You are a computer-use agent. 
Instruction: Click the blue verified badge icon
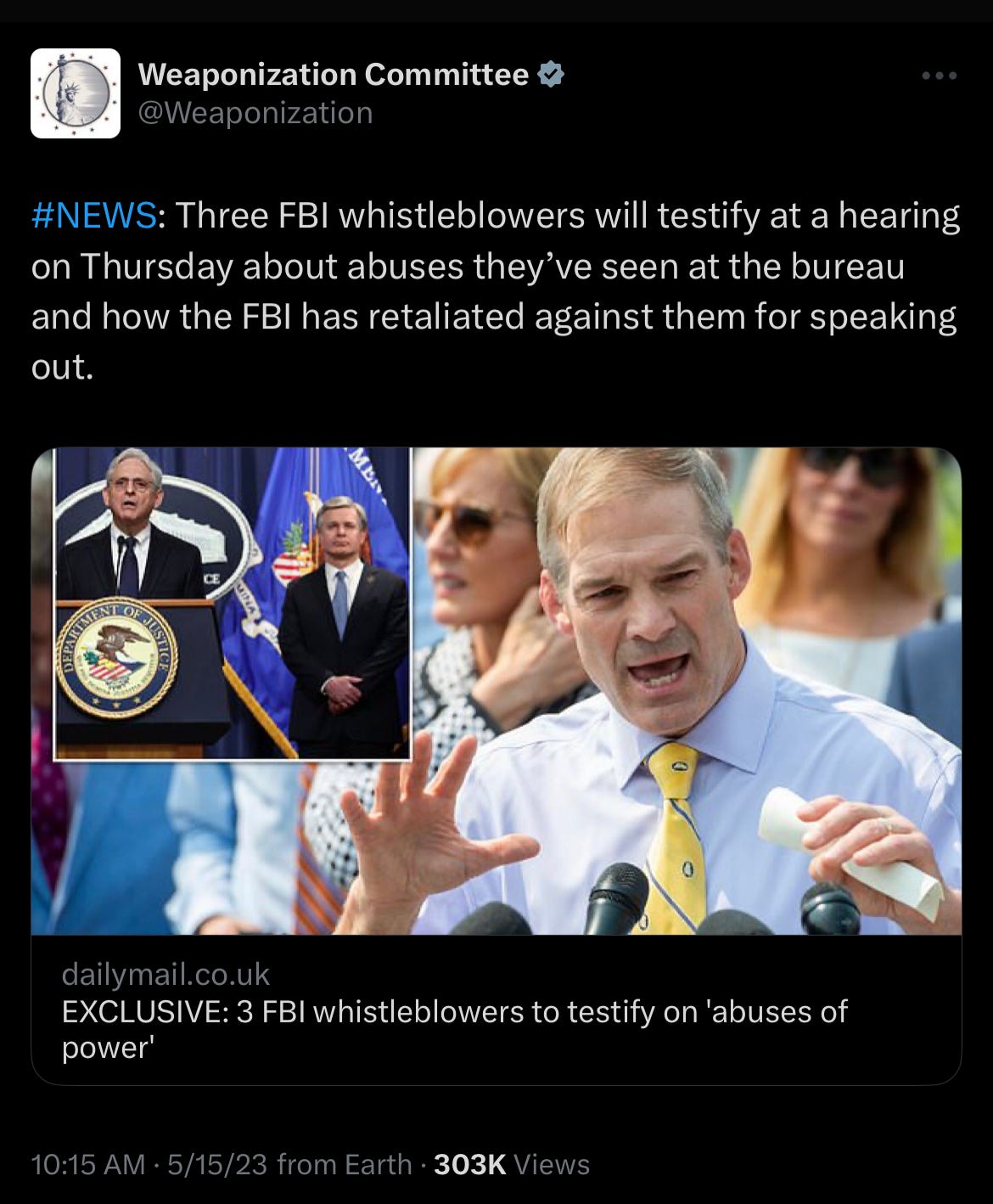[x=552, y=75]
